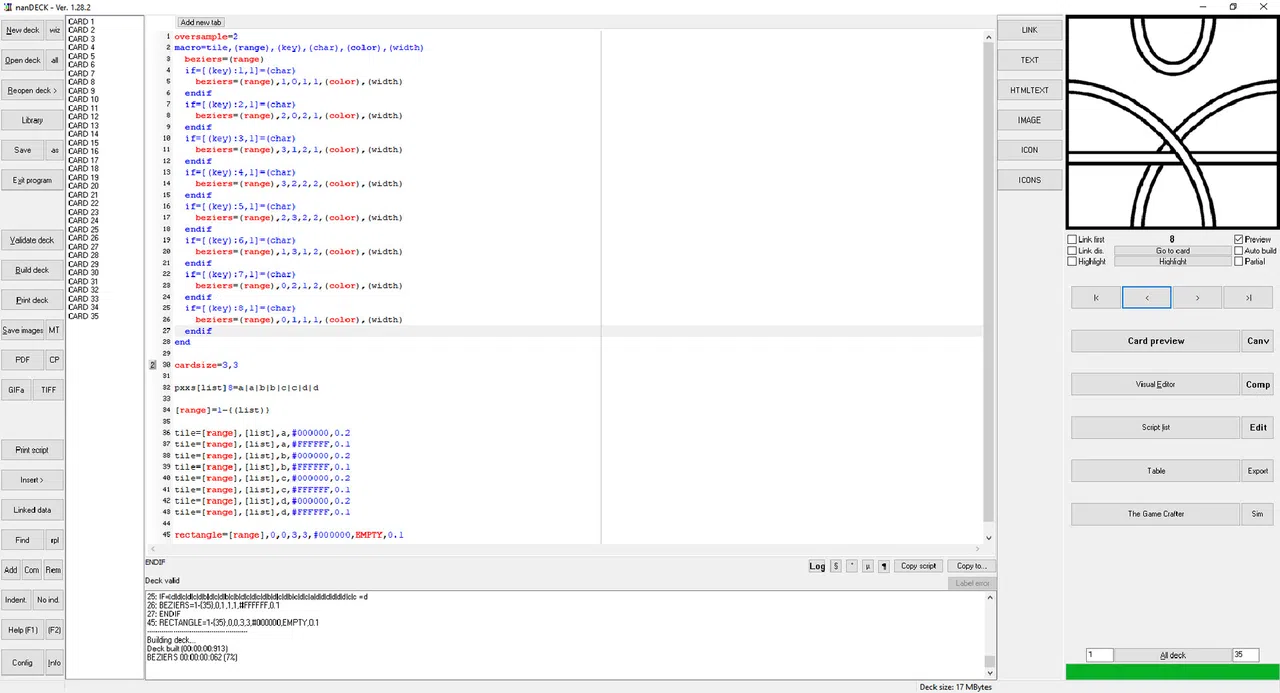Go to previous card with < button
Viewport: 1280px width, 693px height.
(x=1147, y=297)
